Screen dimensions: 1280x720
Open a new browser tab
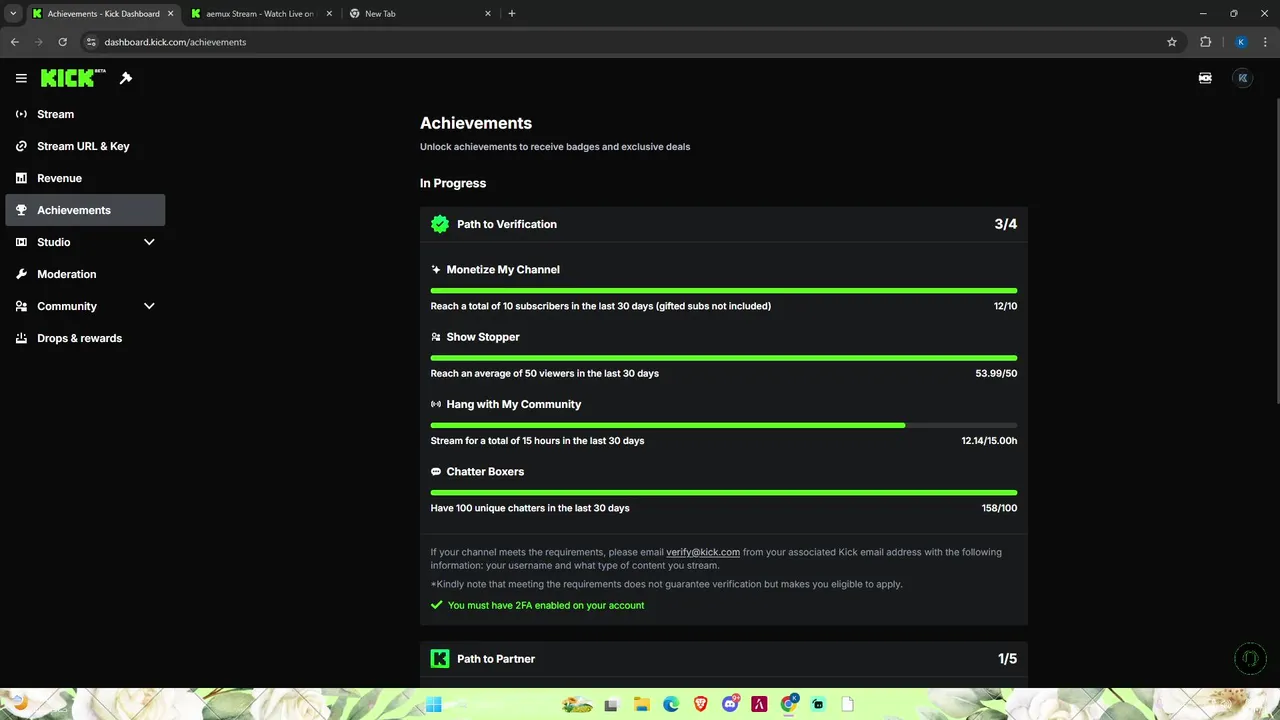click(x=512, y=14)
